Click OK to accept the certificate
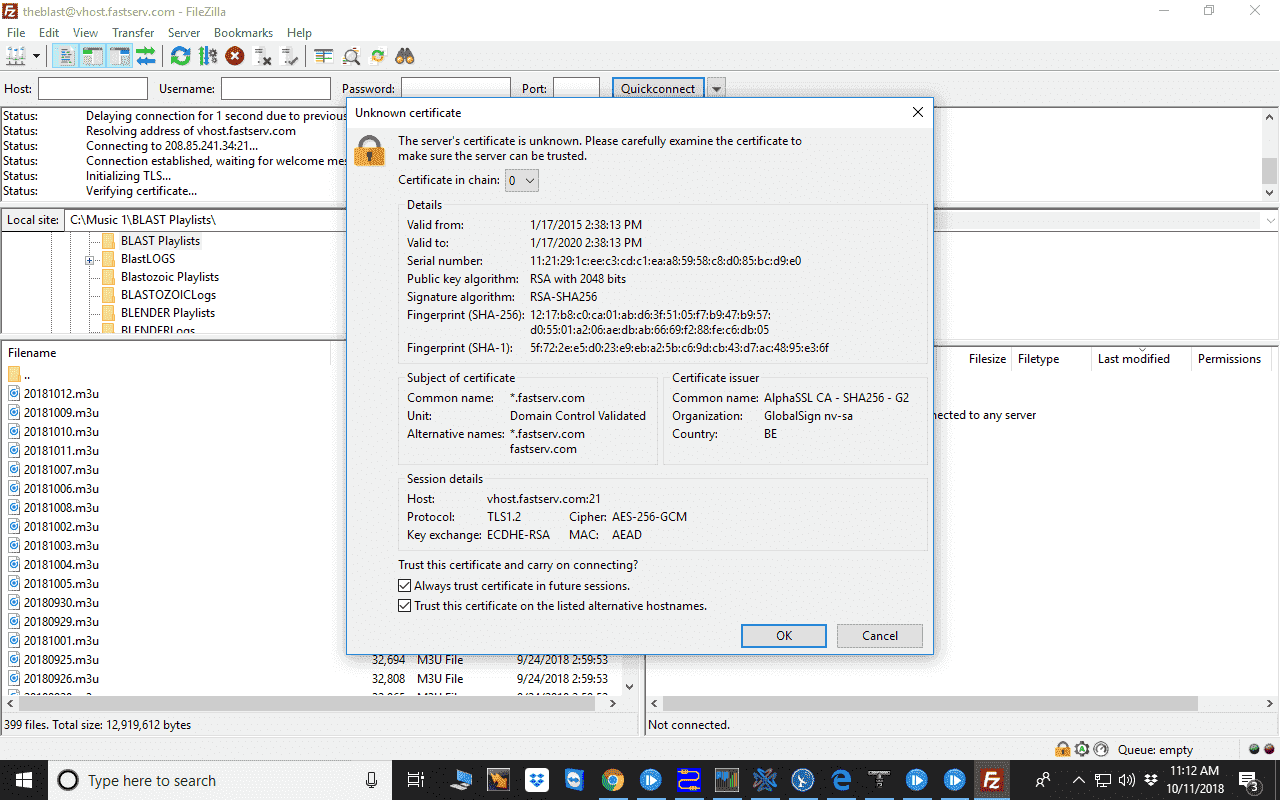Screen dimensions: 1280x800 pos(783,635)
